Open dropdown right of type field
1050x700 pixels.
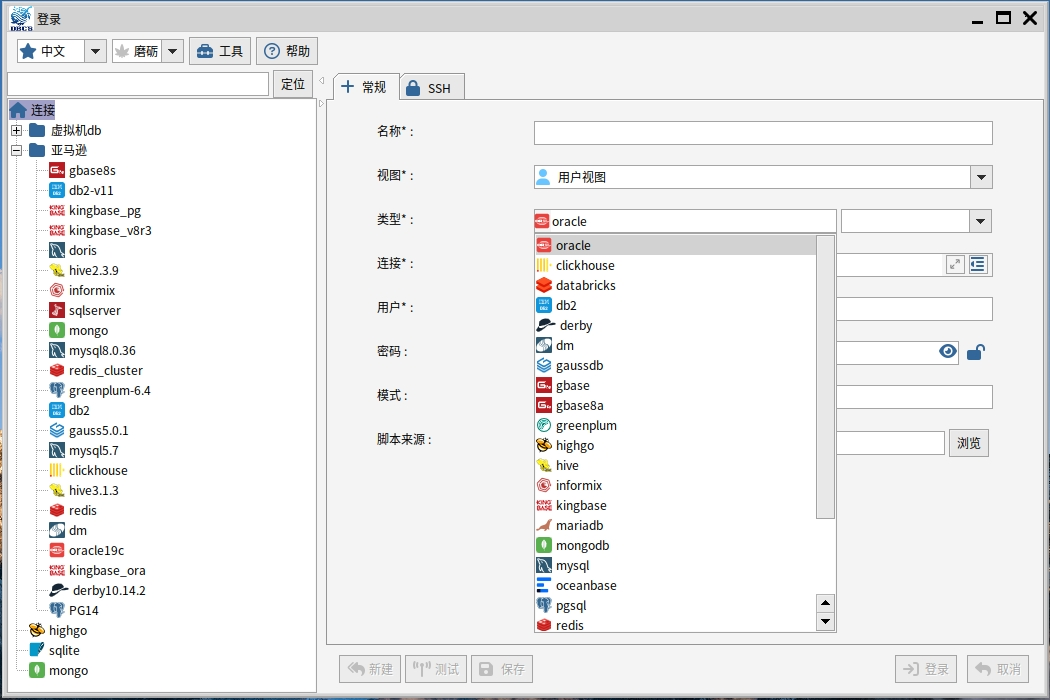pos(980,221)
